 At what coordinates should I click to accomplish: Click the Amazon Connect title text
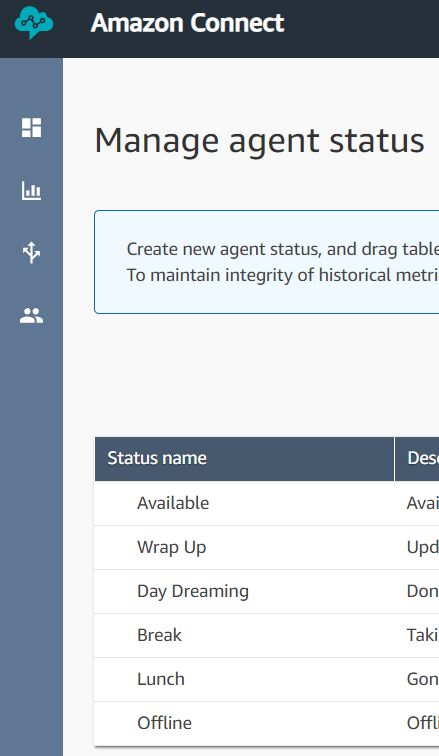pos(187,23)
